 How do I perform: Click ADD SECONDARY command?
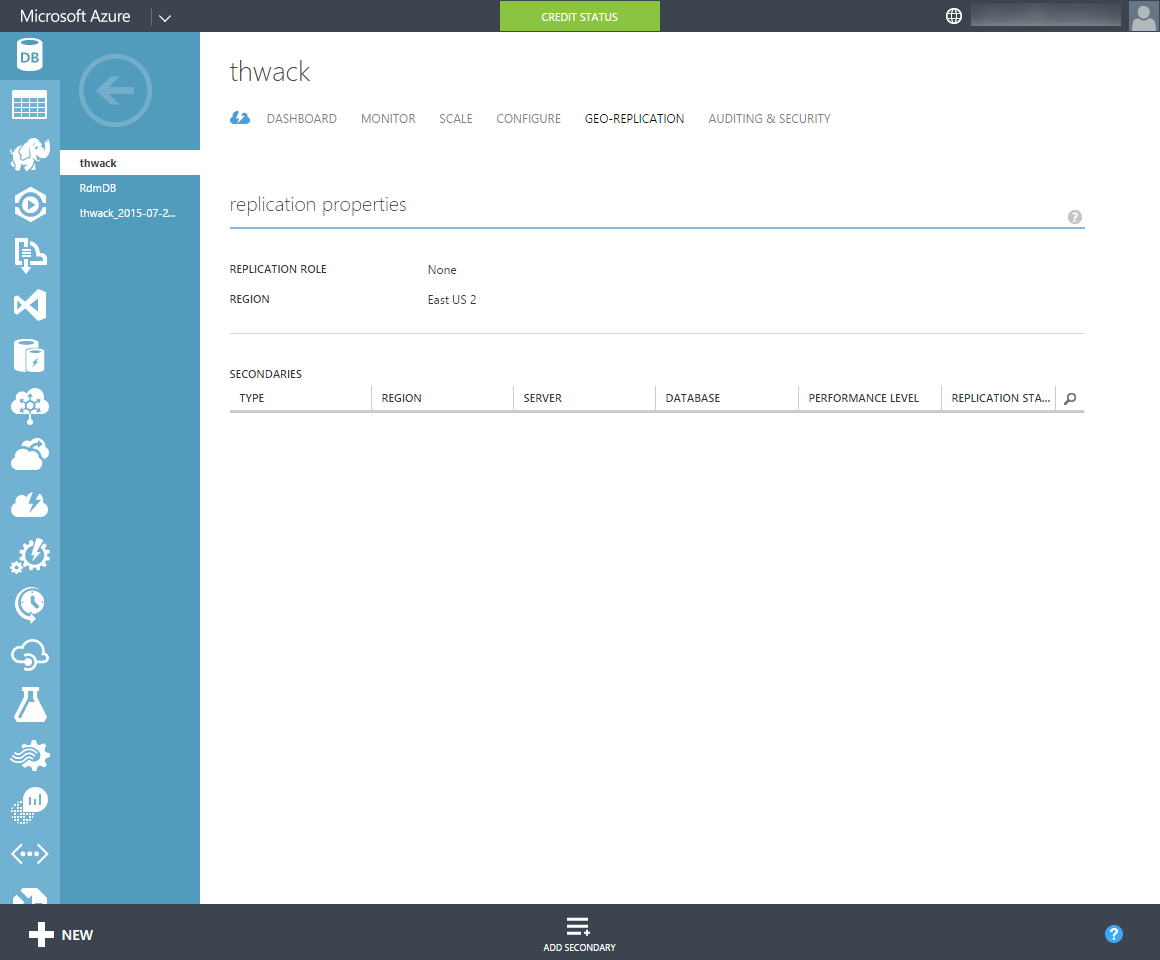pyautogui.click(x=579, y=934)
